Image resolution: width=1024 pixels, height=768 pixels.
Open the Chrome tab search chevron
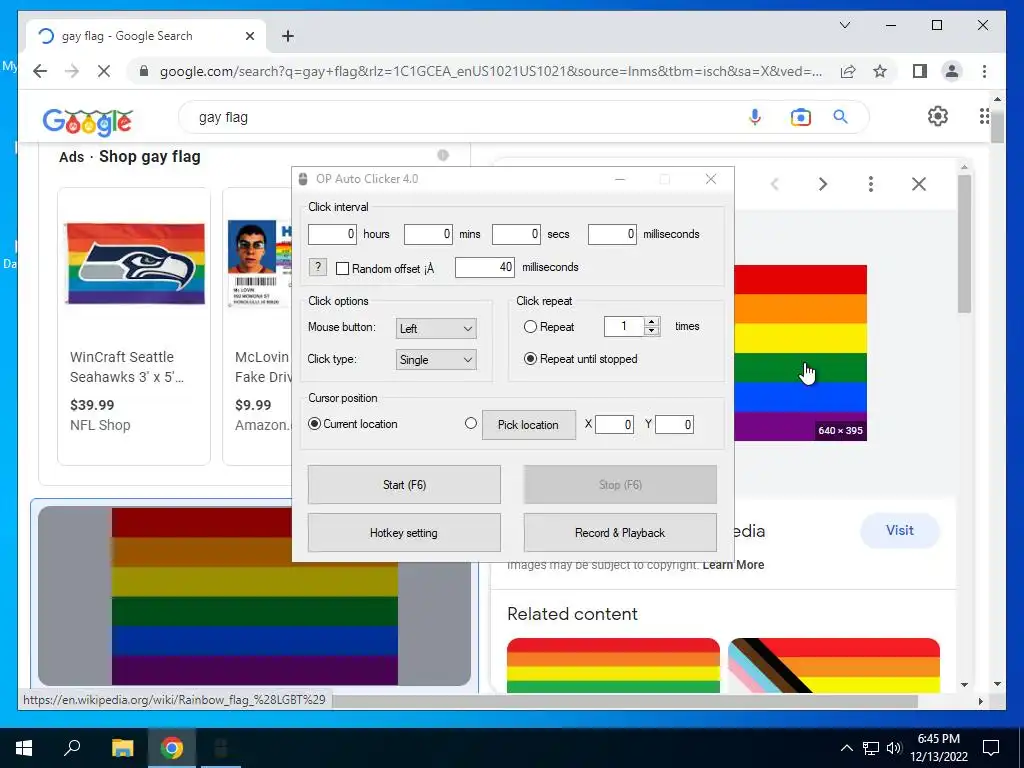844,25
